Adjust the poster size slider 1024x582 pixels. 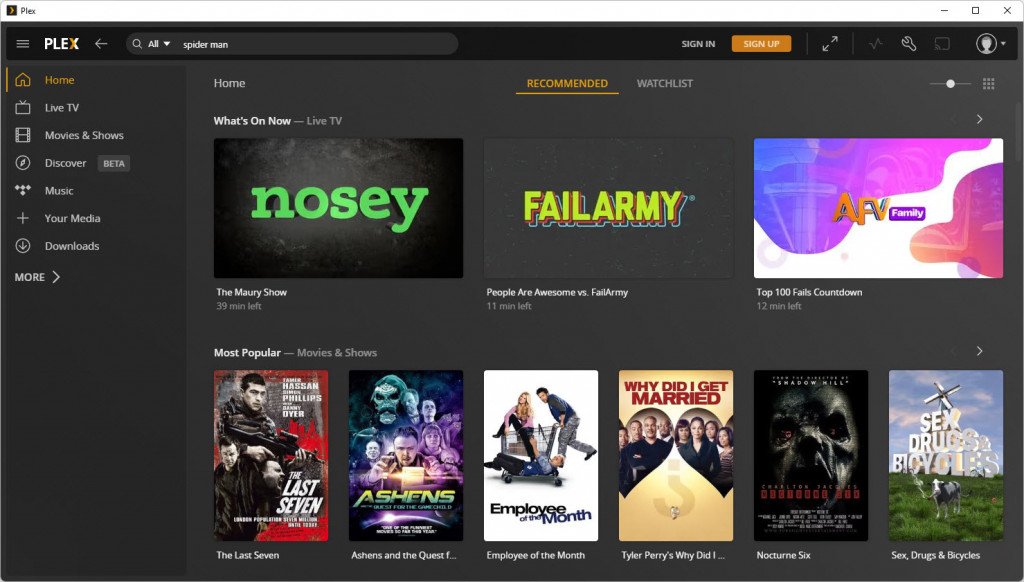click(950, 84)
